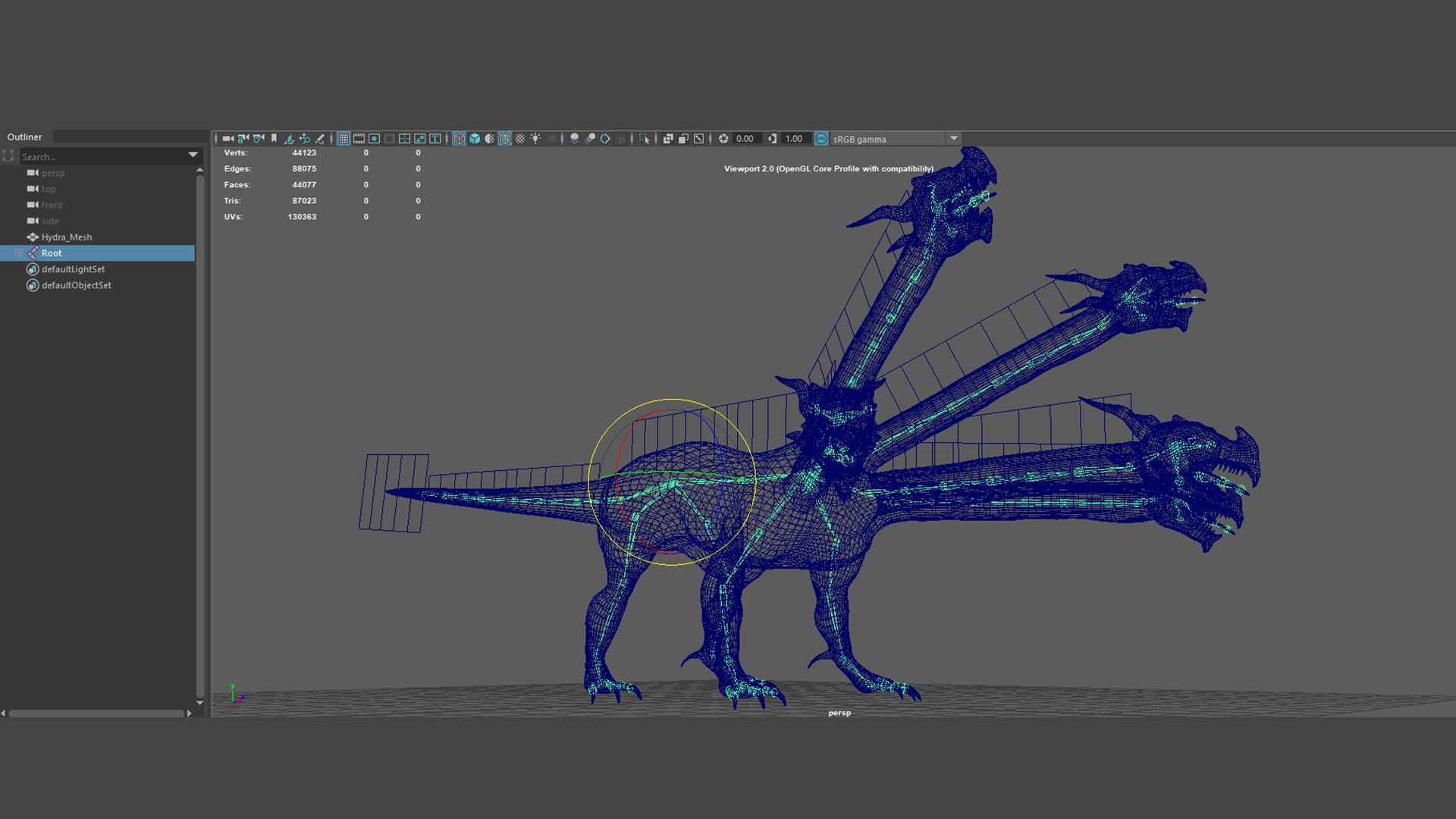Click the Bookmarks icon in viewport toolbar
Viewport: 1456px width, 819px height.
click(x=274, y=139)
